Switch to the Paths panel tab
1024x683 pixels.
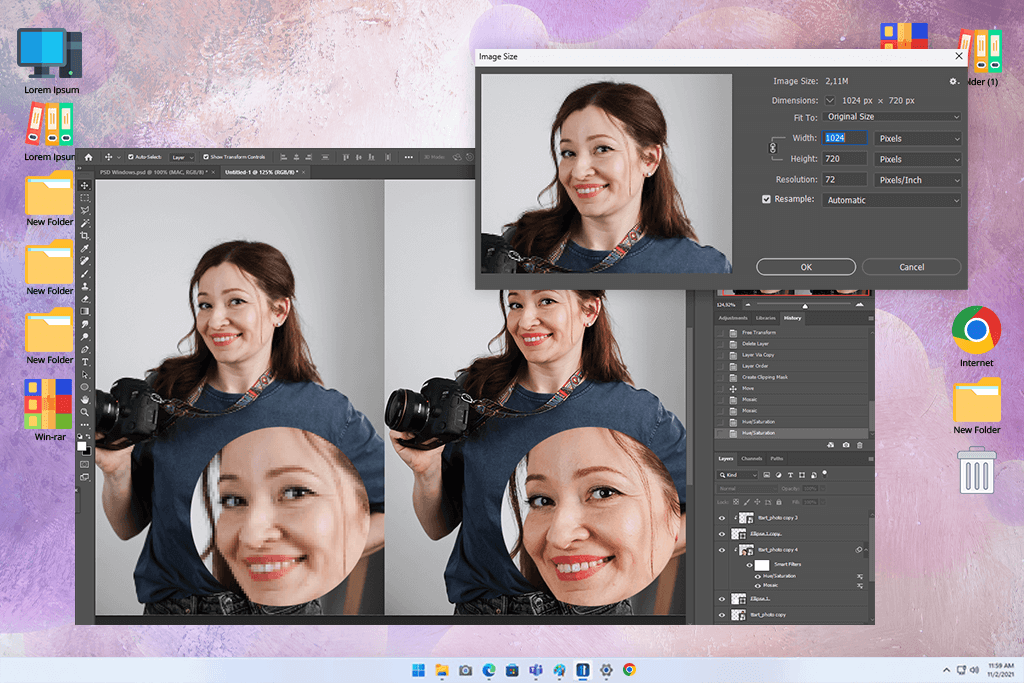tap(776, 458)
